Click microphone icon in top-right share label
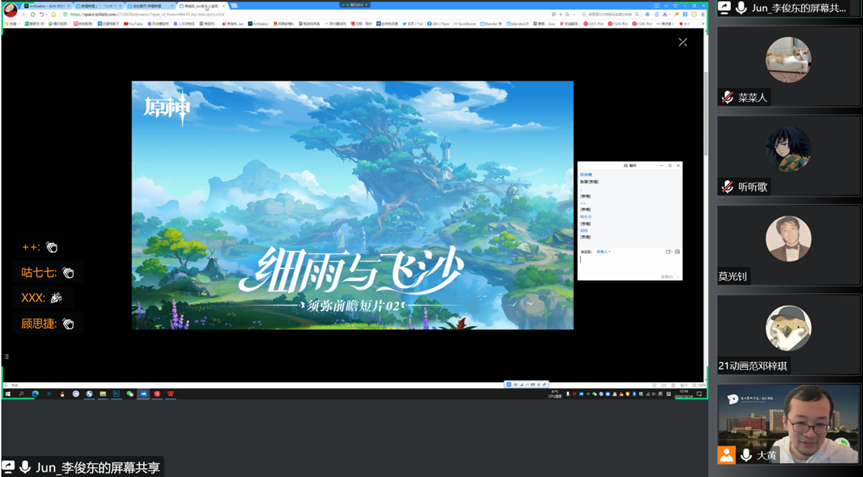This screenshot has height=477, width=863. 741,8
